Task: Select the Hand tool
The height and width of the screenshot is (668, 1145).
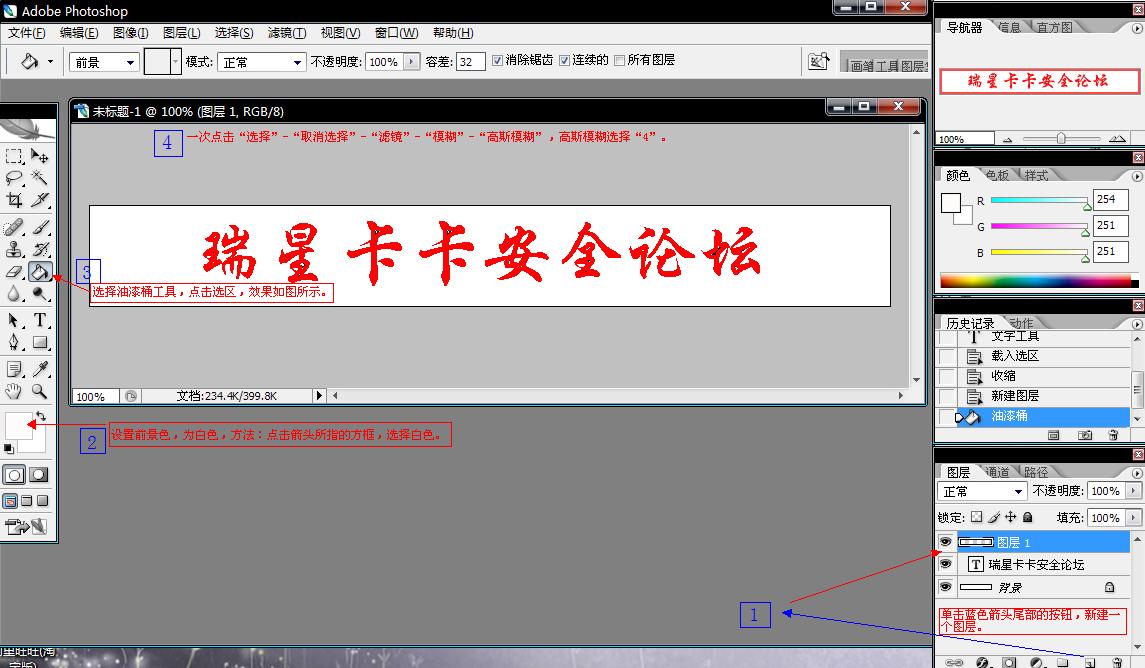Action: [x=14, y=391]
